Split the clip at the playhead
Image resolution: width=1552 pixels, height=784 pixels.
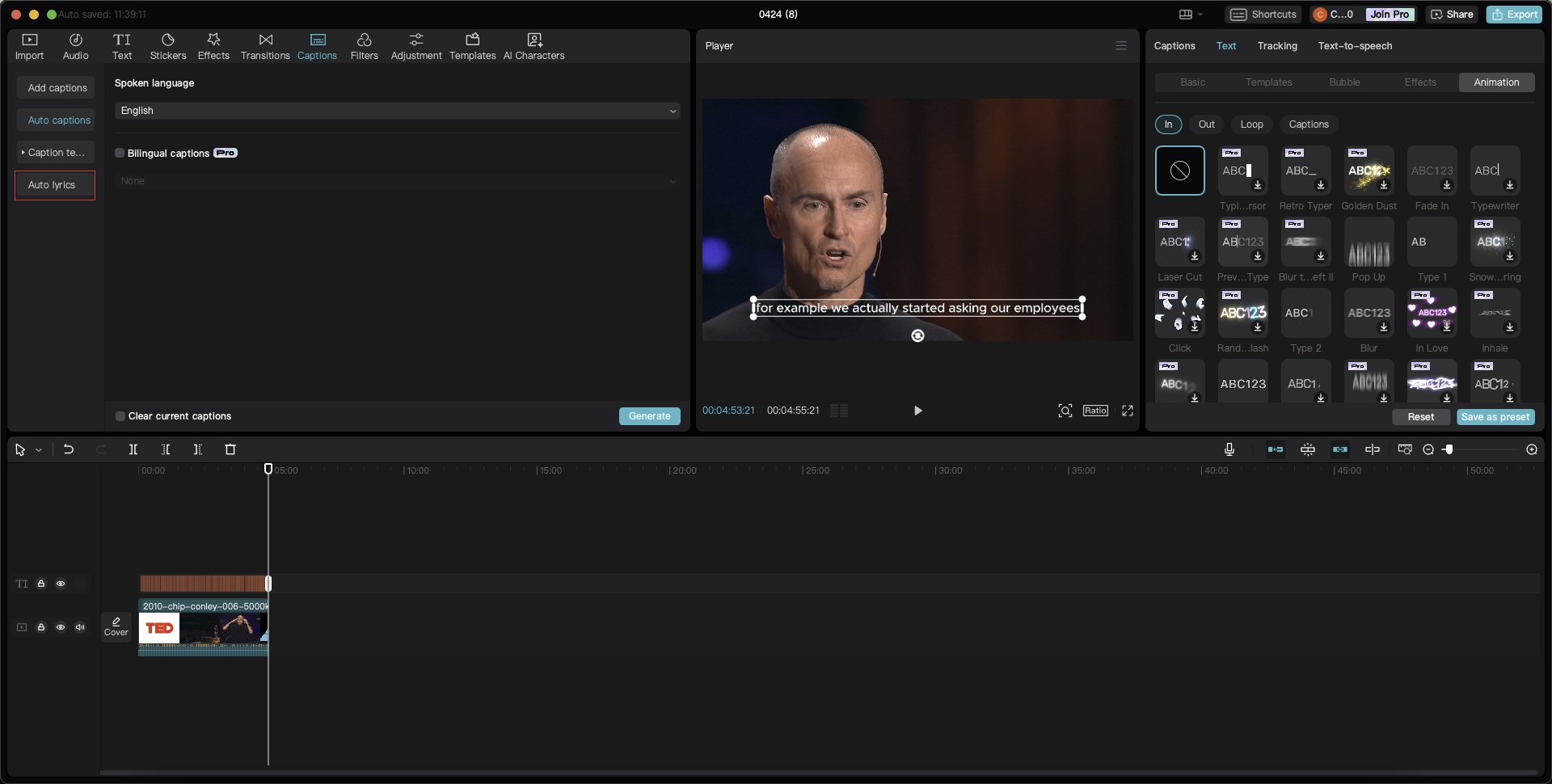pyautogui.click(x=133, y=449)
